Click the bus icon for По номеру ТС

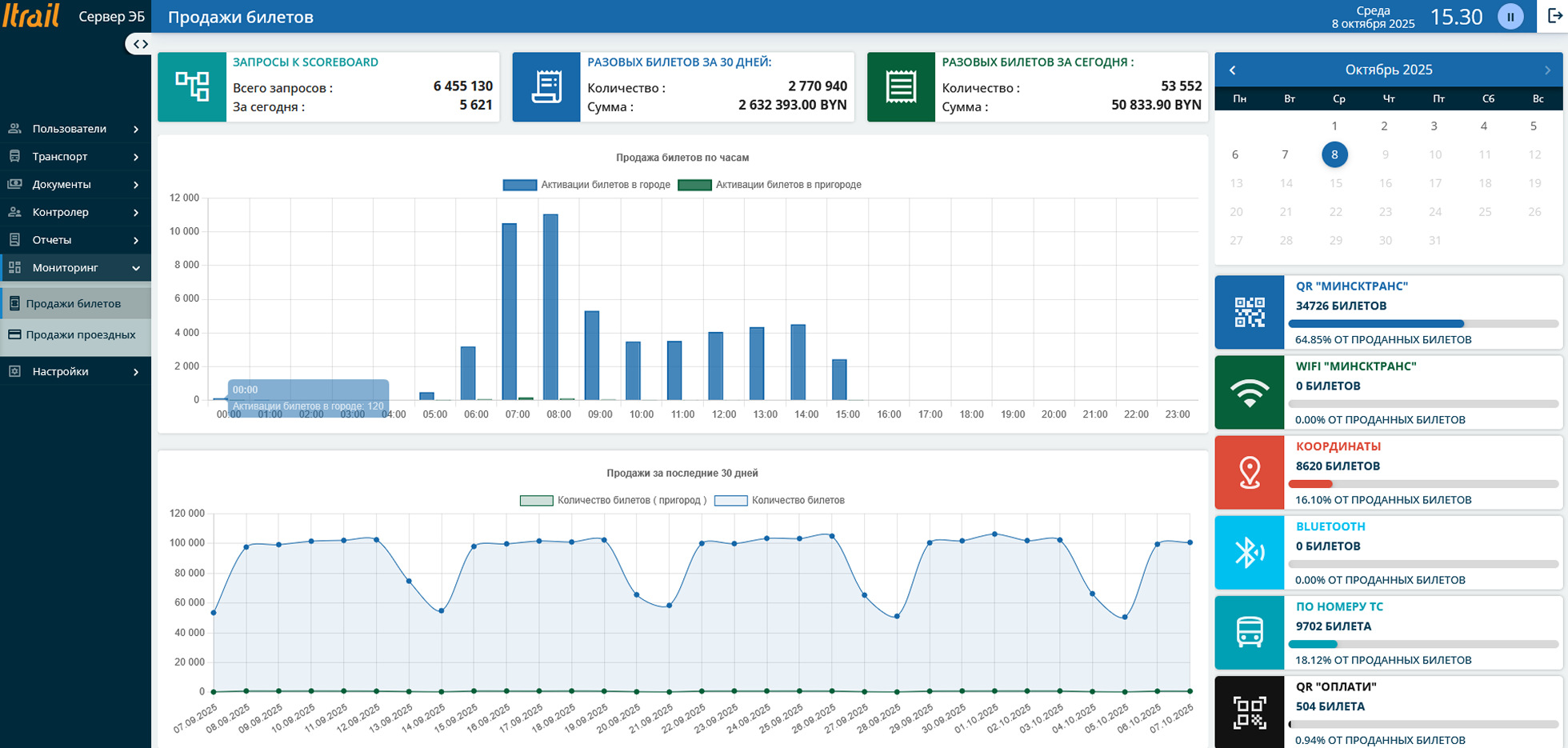tap(1249, 633)
